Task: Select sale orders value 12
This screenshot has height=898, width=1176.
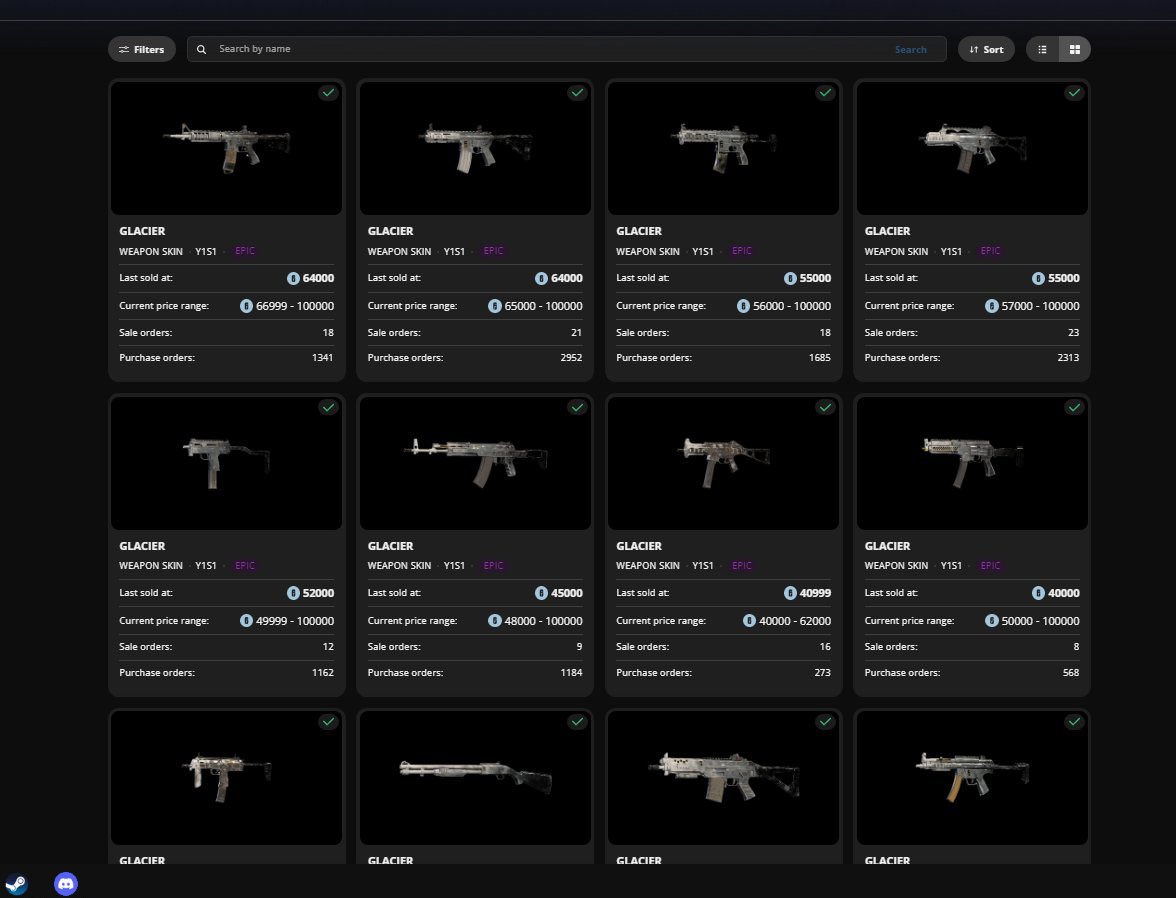Action: pos(328,647)
